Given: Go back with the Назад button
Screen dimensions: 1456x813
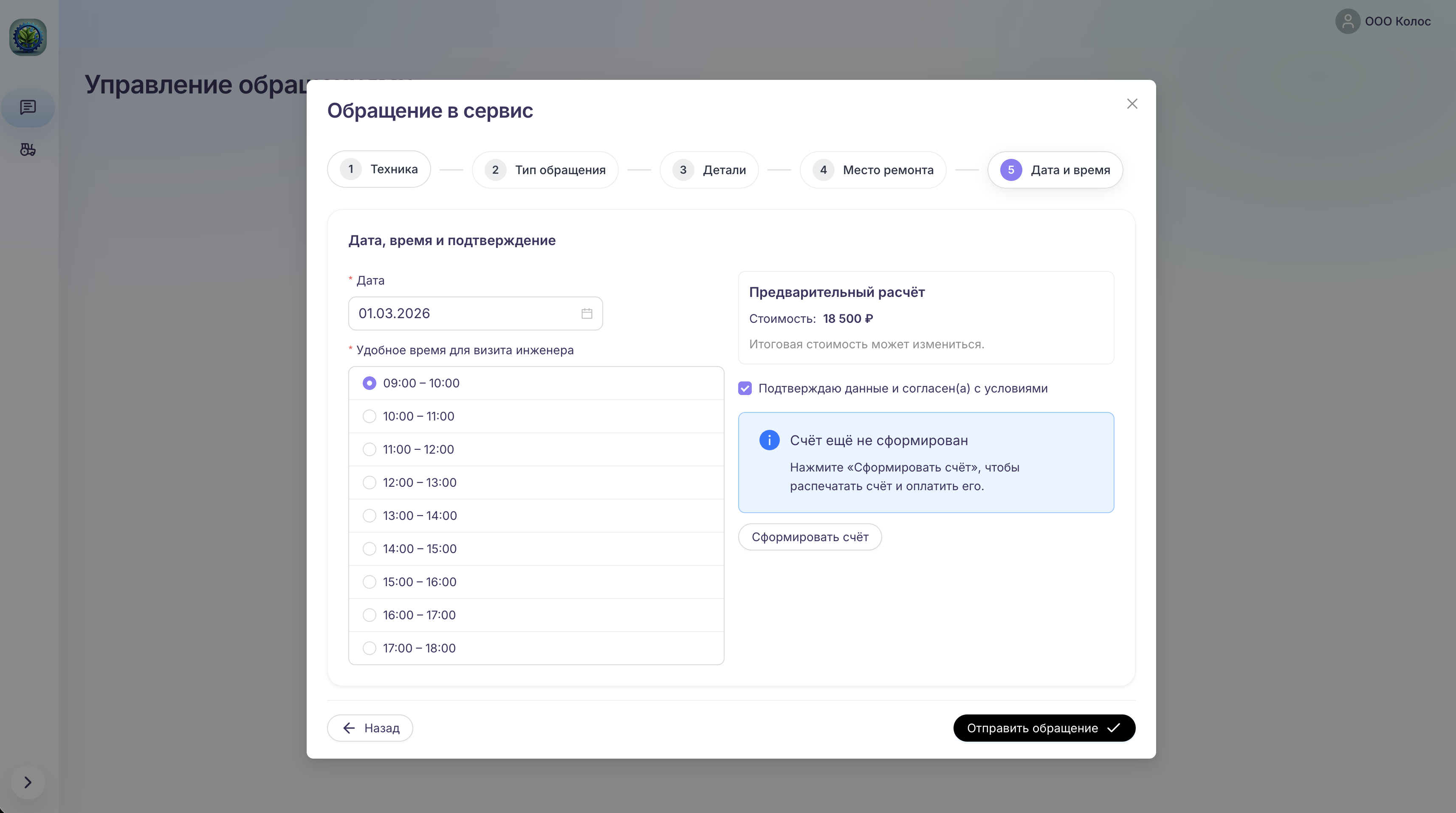Looking at the screenshot, I should (370, 728).
